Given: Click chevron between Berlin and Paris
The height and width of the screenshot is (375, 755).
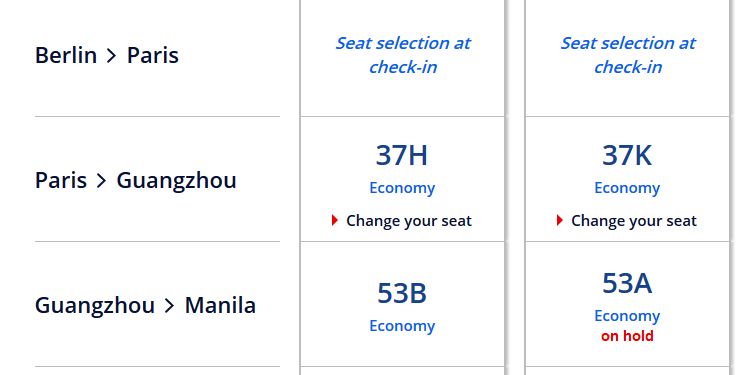Looking at the screenshot, I should click(x=111, y=56).
